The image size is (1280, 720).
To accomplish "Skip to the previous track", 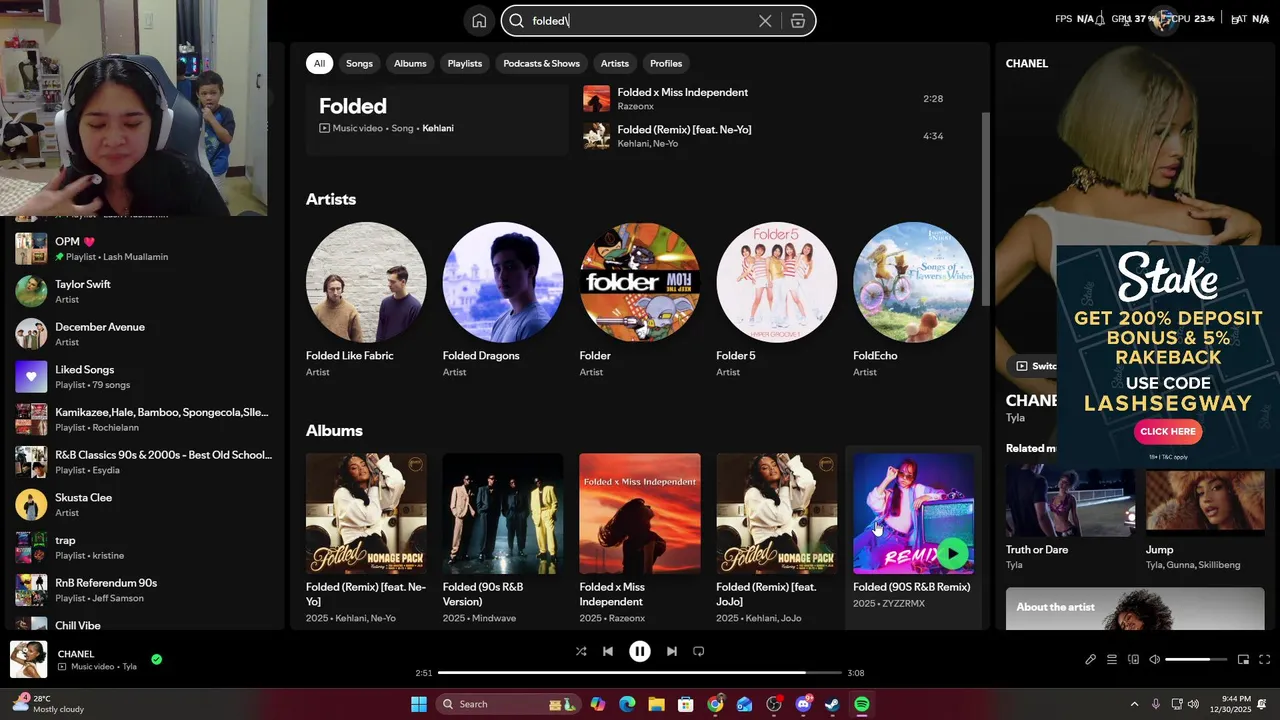I will (608, 651).
